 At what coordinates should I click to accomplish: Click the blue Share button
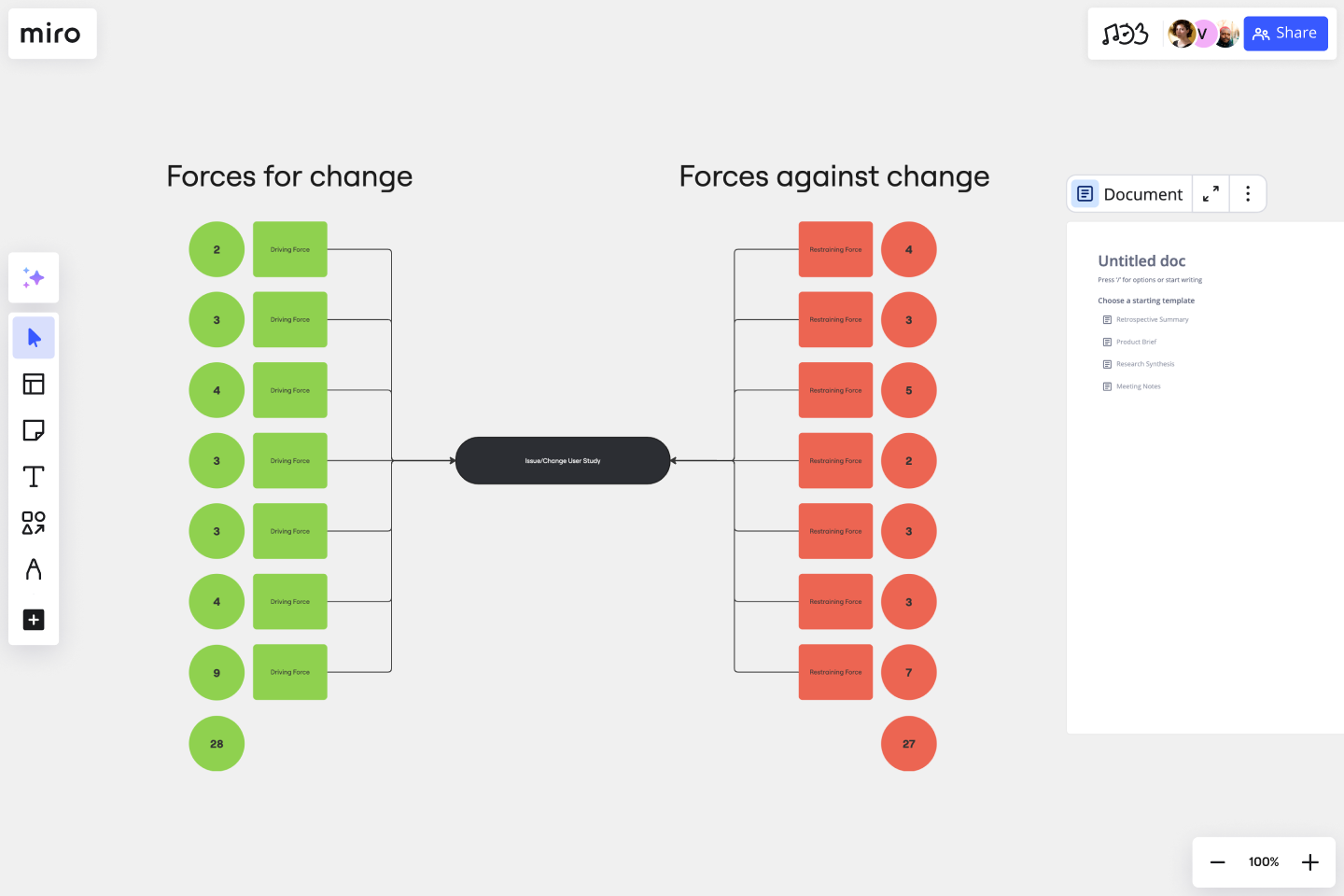pyautogui.click(x=1285, y=33)
